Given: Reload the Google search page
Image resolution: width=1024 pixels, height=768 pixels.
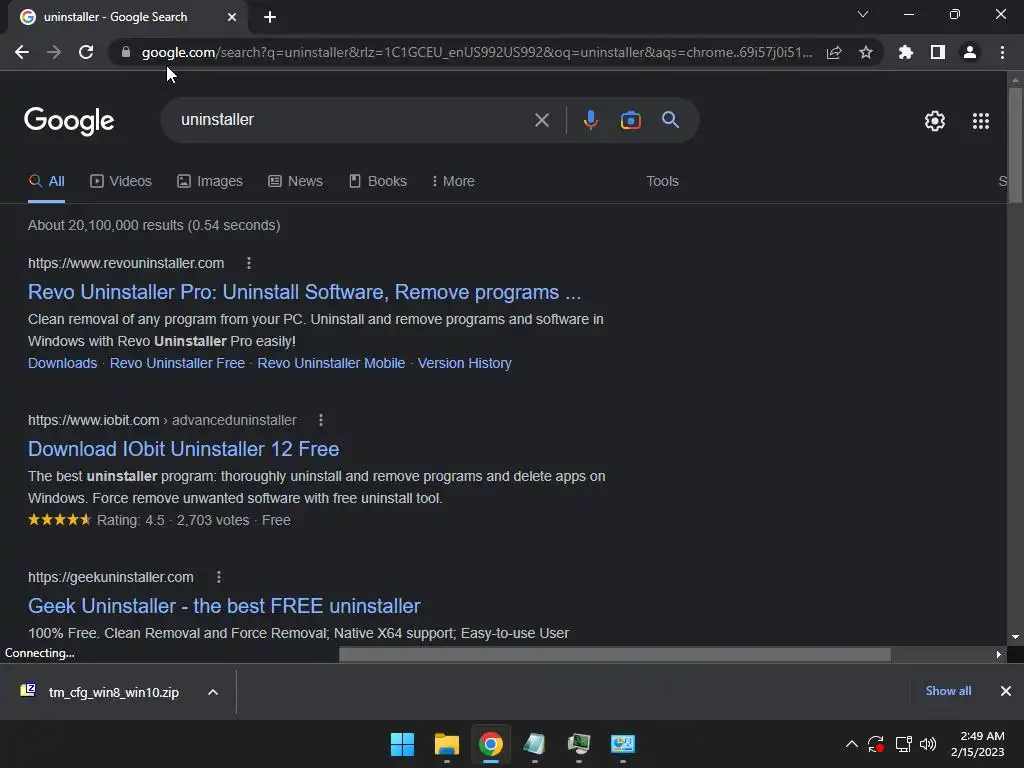Looking at the screenshot, I should pyautogui.click(x=86, y=52).
